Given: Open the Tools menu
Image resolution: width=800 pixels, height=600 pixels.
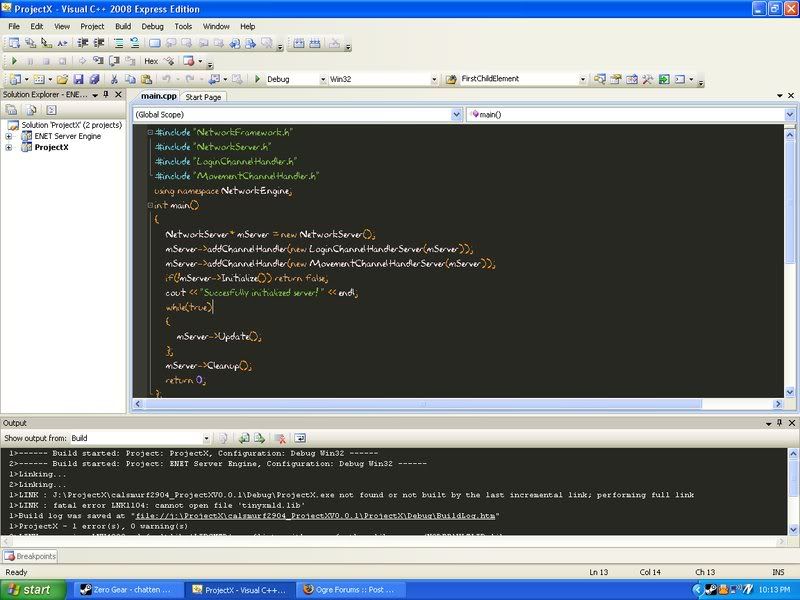Looking at the screenshot, I should point(183,27).
